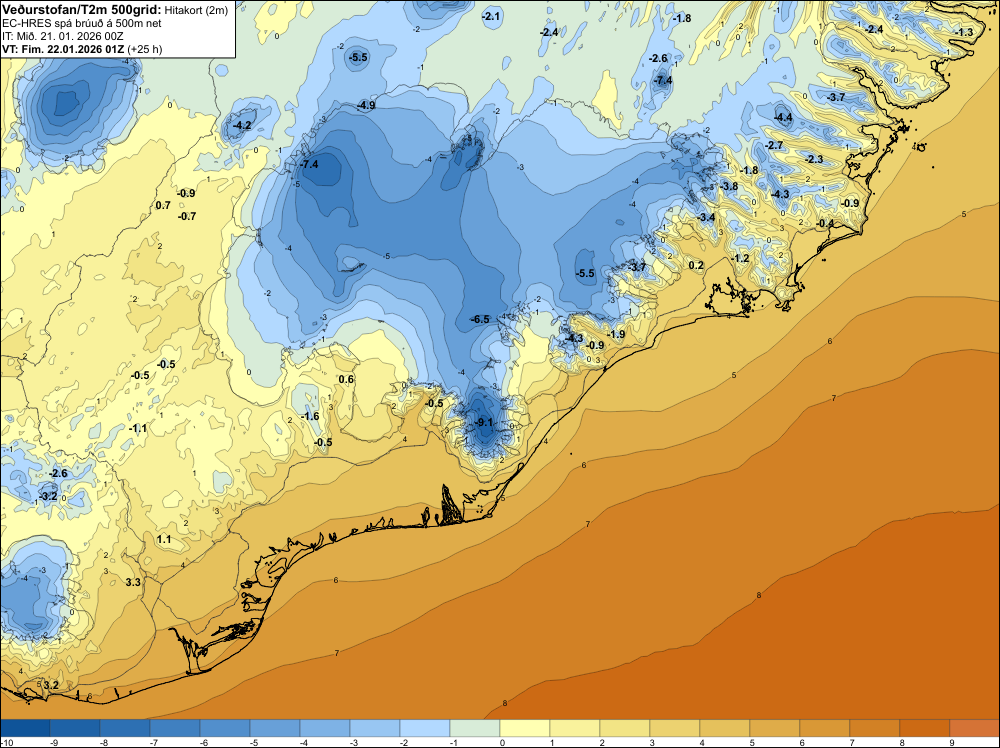Click the colorbar tick label 9
The image size is (1000, 748).
coord(952,743)
